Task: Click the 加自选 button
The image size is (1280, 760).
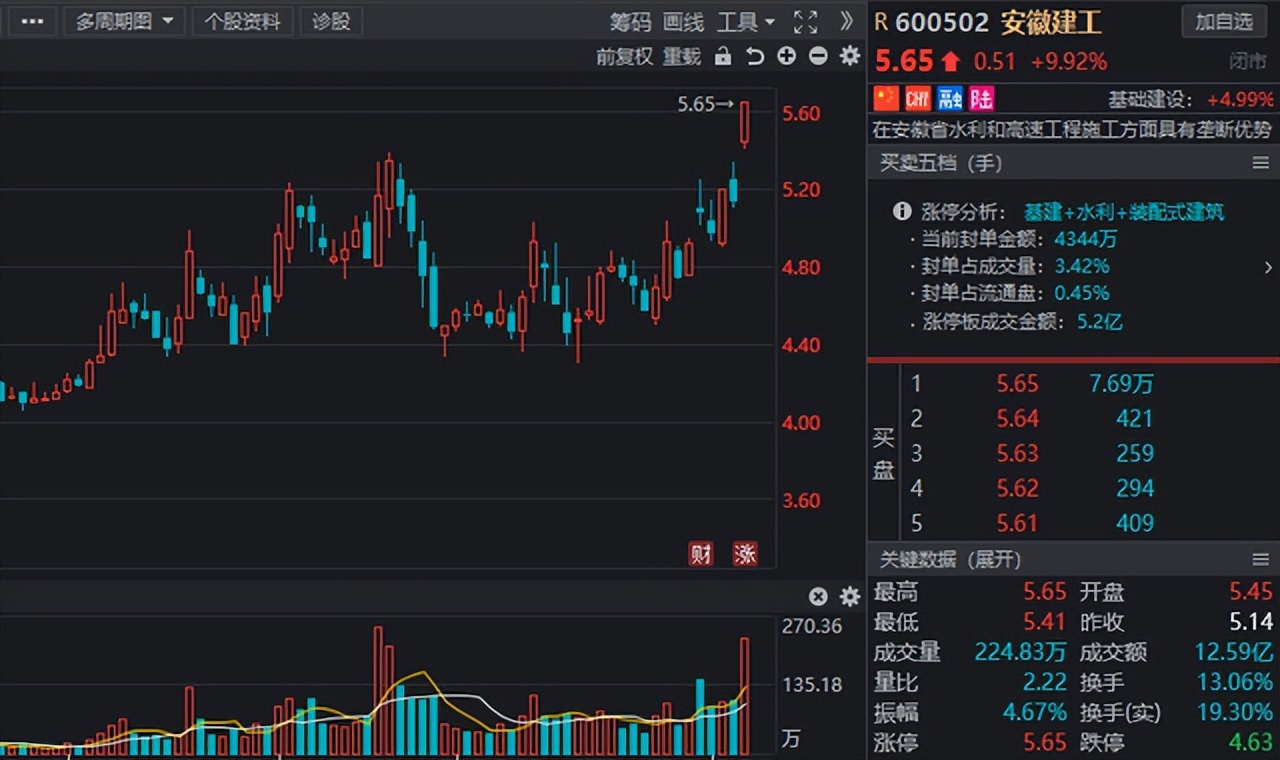Action: pos(1224,21)
